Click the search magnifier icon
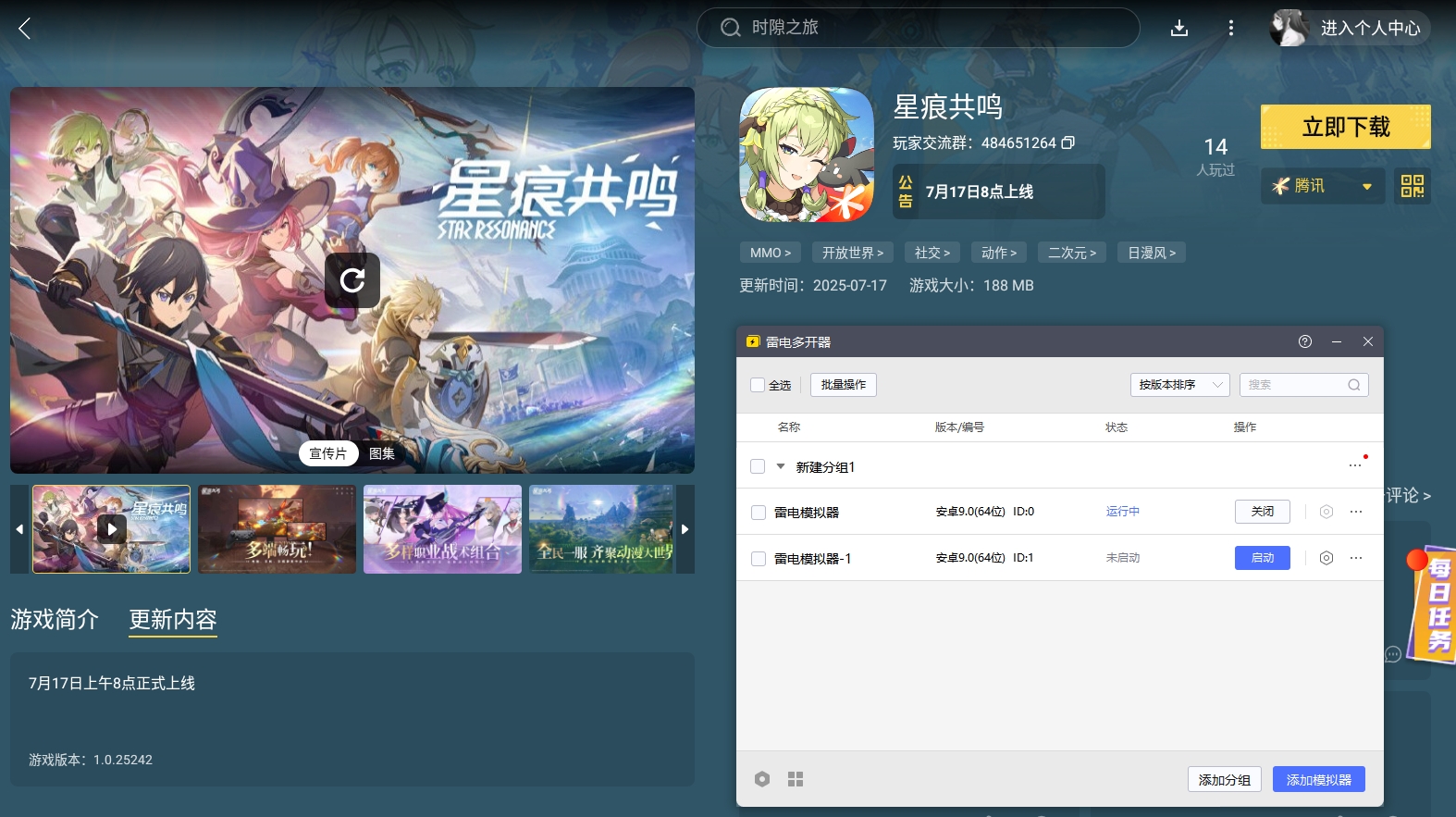Screen dimensions: 1456x817 point(731,28)
